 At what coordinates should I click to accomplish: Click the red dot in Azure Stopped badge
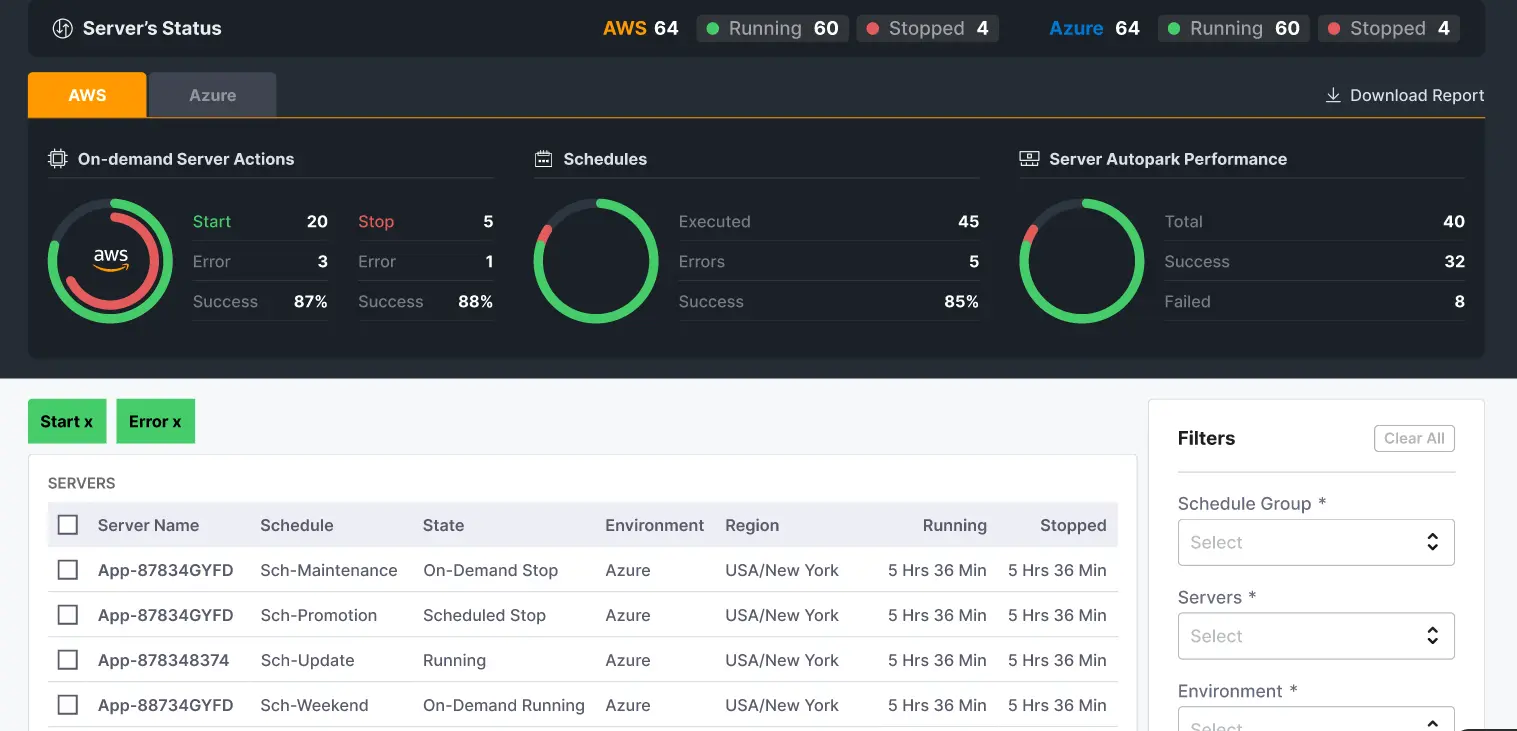pos(1334,29)
